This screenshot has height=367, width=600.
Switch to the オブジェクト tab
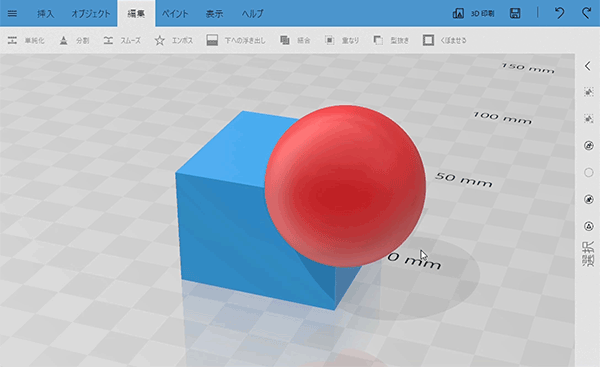coord(91,14)
